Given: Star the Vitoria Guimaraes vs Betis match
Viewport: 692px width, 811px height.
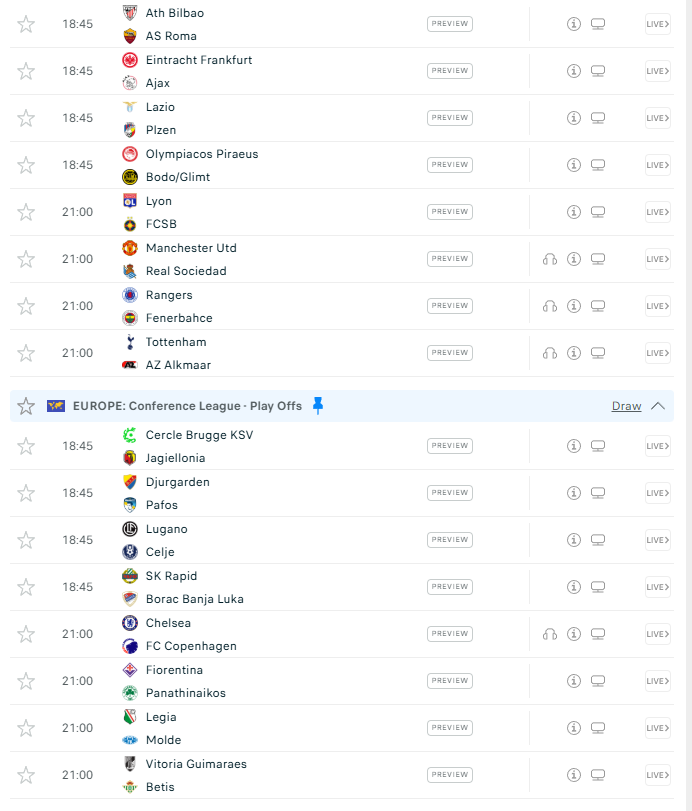Looking at the screenshot, I should 26,775.
